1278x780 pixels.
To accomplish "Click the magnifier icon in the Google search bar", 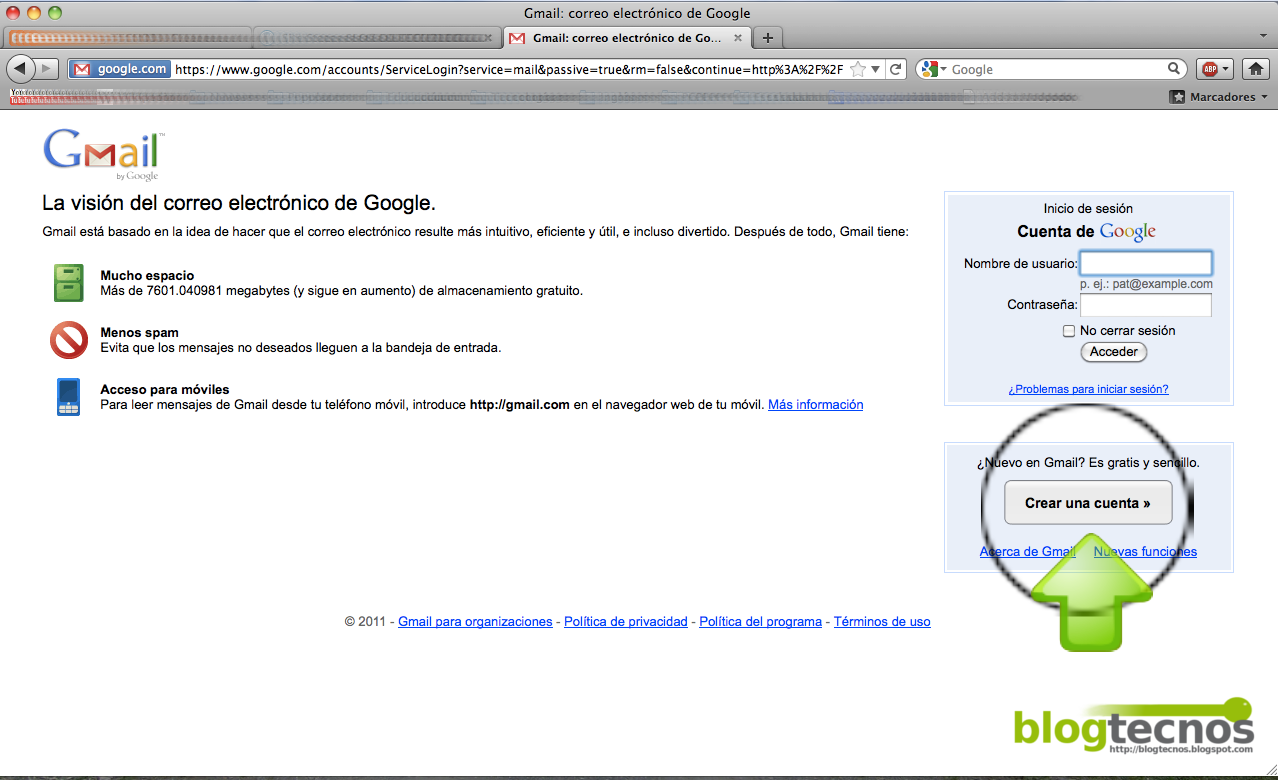I will [1174, 68].
